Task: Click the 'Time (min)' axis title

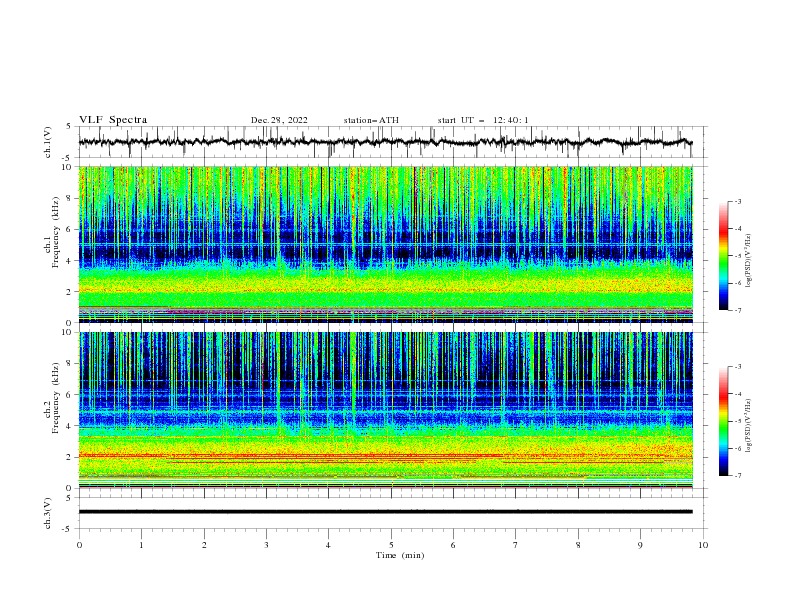Action: pyautogui.click(x=400, y=555)
